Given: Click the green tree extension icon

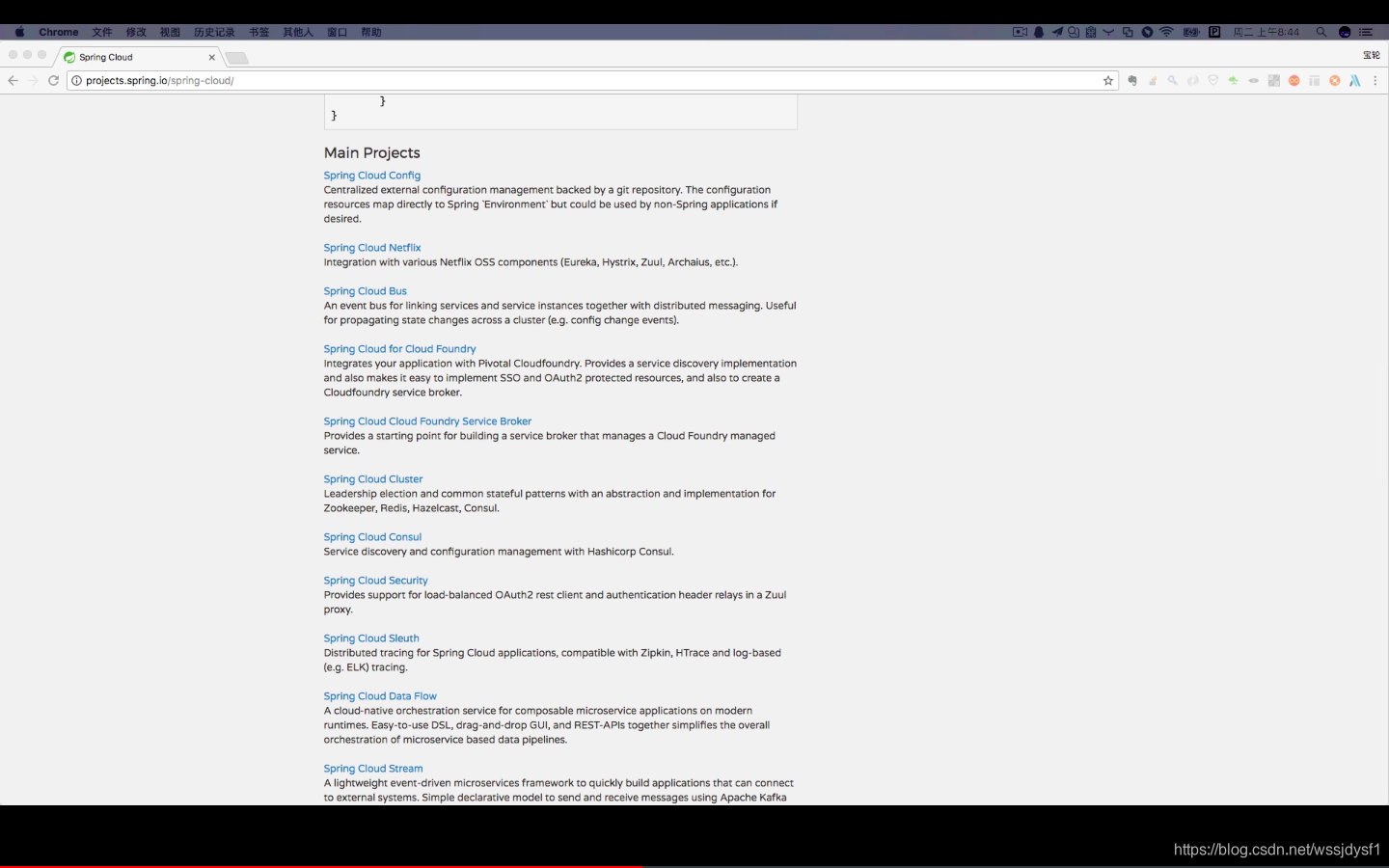Looking at the screenshot, I should click(x=1233, y=81).
